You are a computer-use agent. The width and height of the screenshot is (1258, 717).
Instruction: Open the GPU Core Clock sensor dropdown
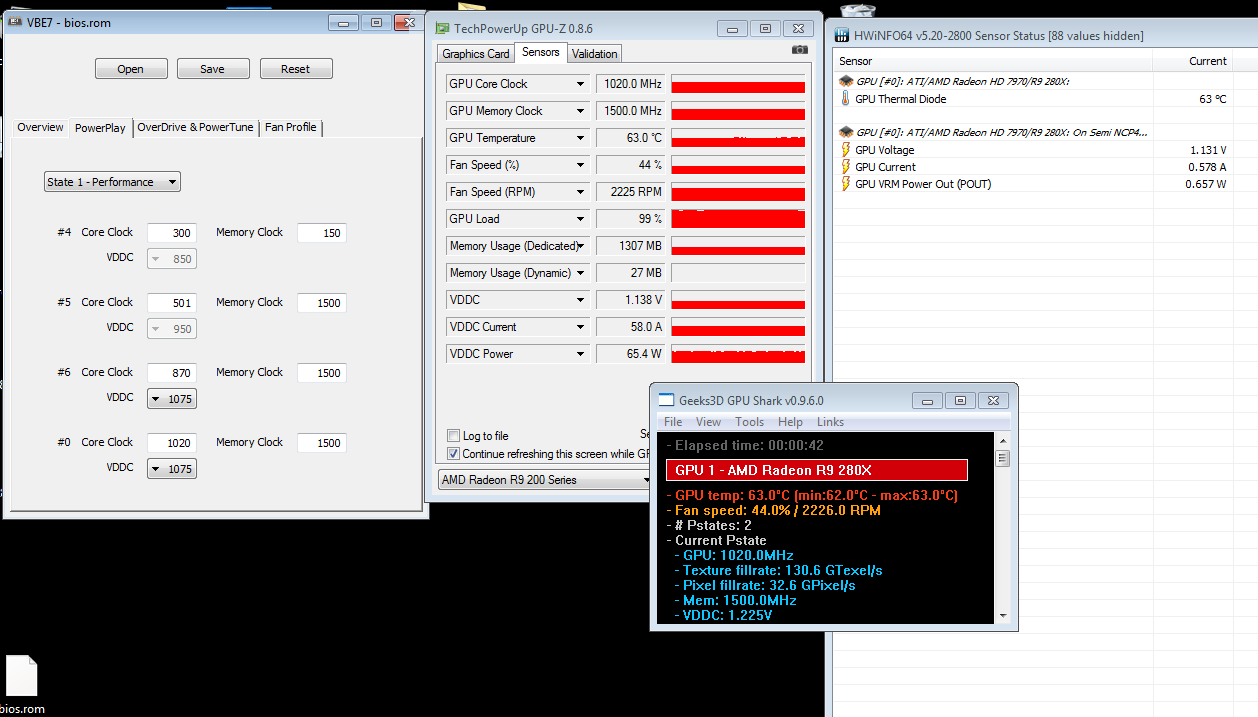click(580, 84)
